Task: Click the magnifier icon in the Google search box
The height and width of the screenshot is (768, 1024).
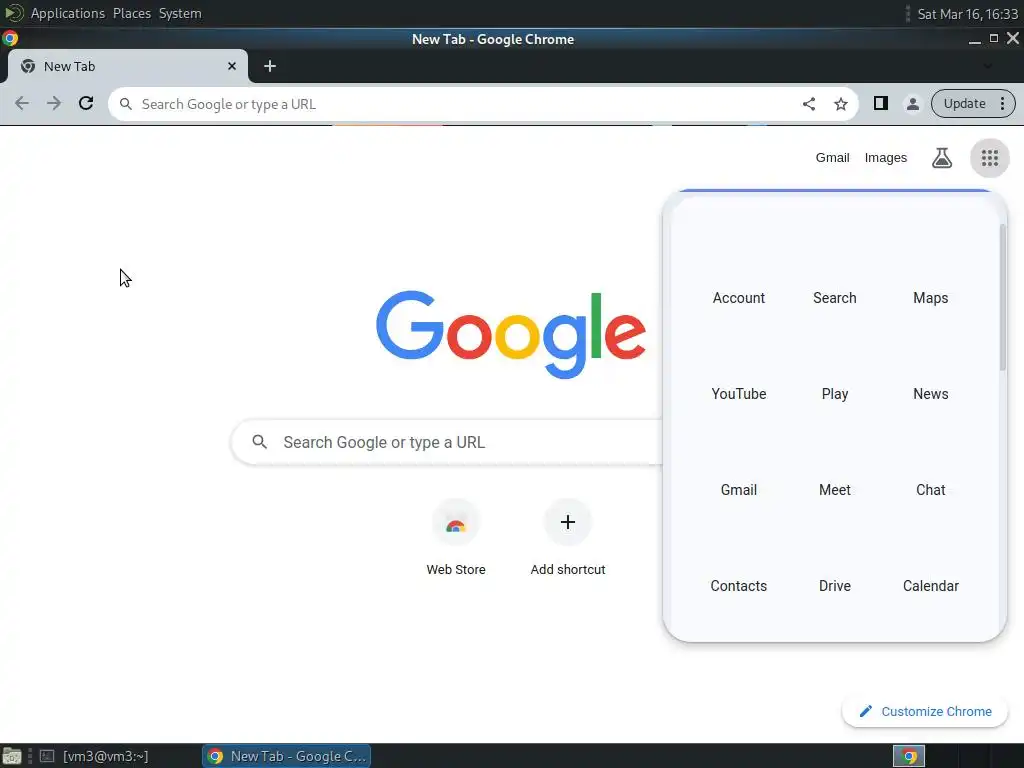Action: (x=259, y=442)
